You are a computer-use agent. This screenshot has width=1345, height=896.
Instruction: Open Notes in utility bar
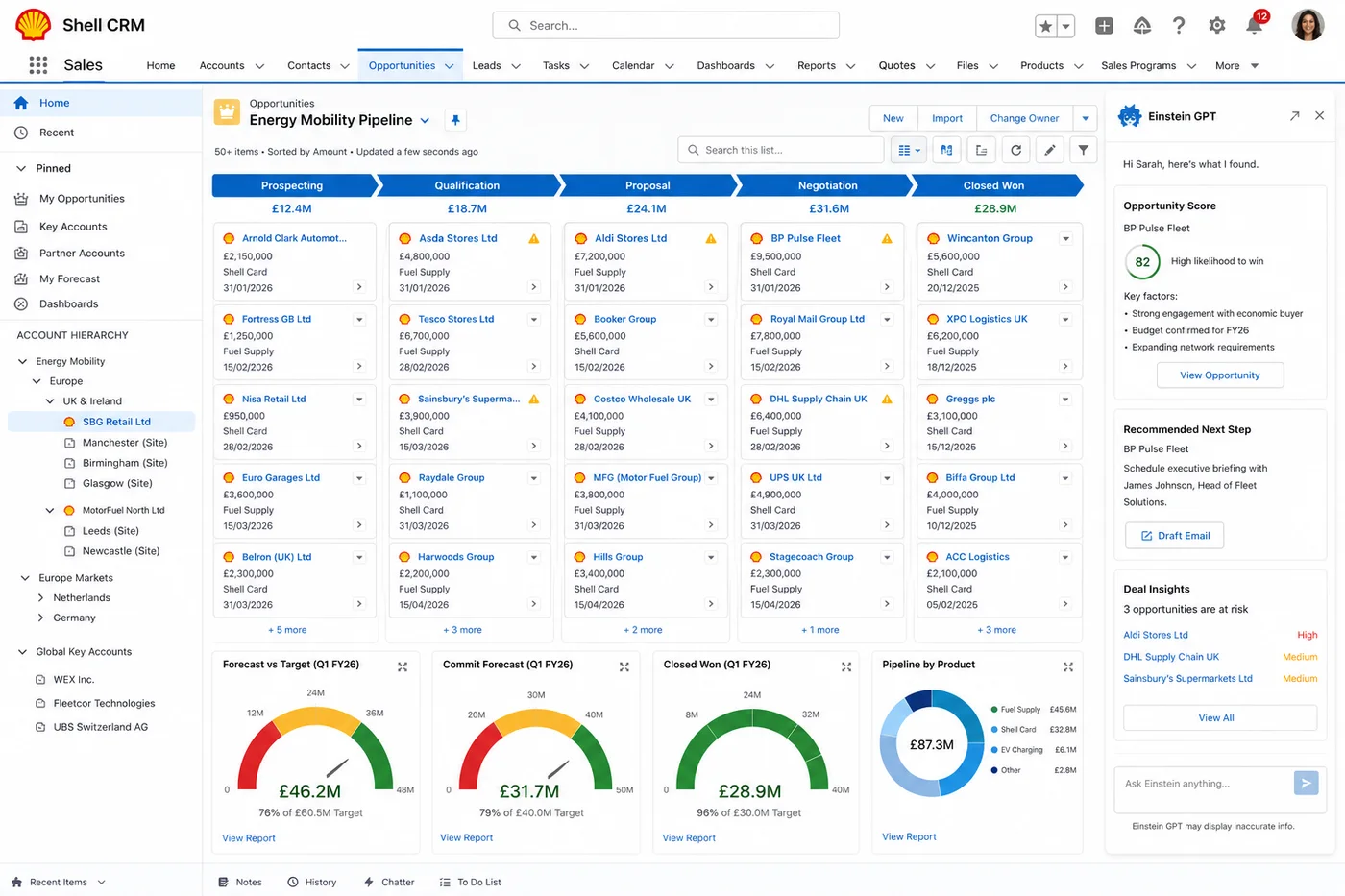tap(239, 882)
